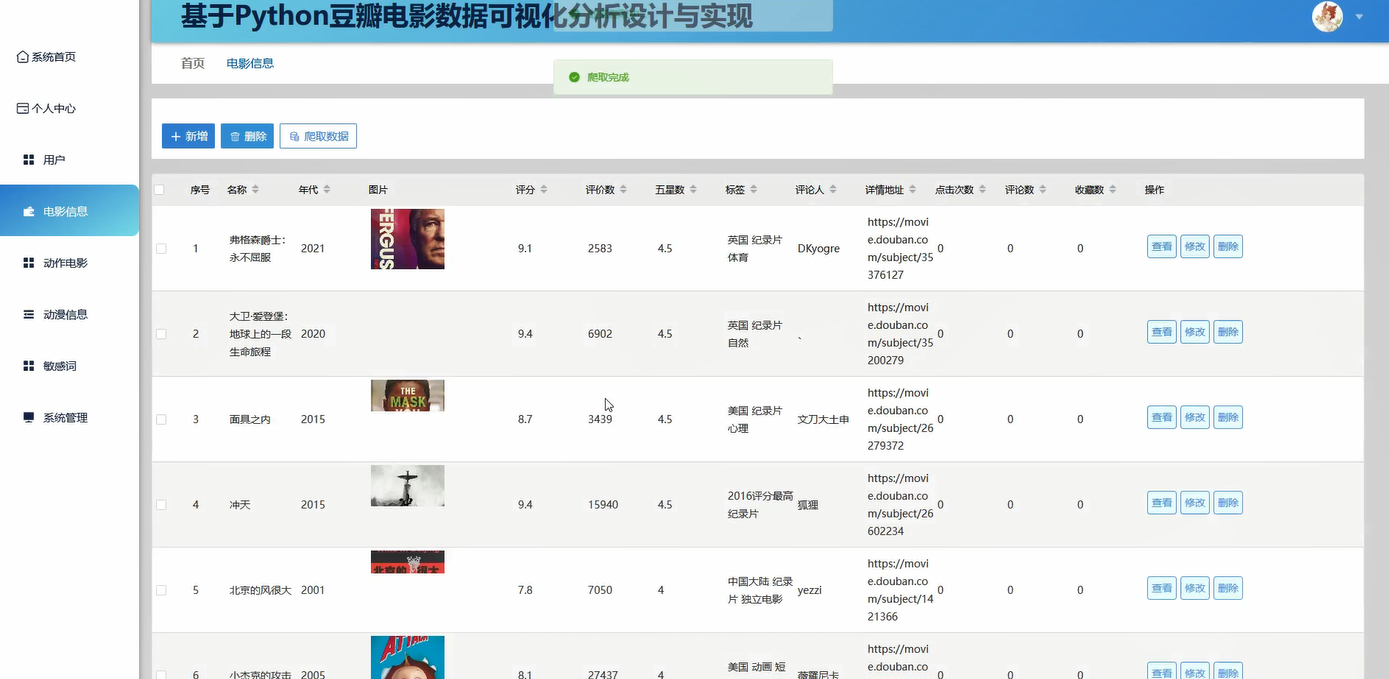The height and width of the screenshot is (679, 1389).
Task: Open 系统首页 home icon in sidebar
Action: point(22,57)
